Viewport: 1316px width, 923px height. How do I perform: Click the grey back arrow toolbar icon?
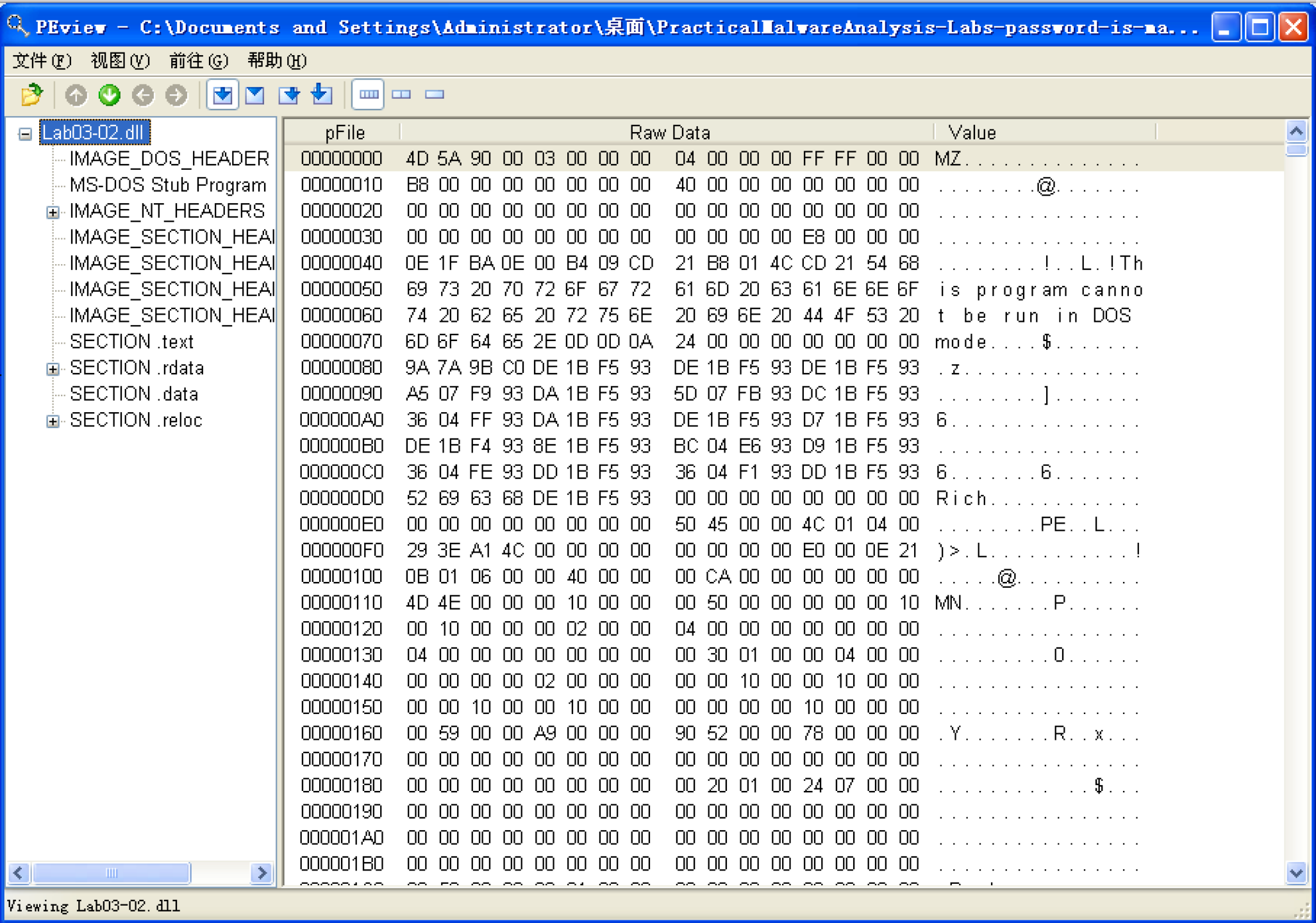143,96
